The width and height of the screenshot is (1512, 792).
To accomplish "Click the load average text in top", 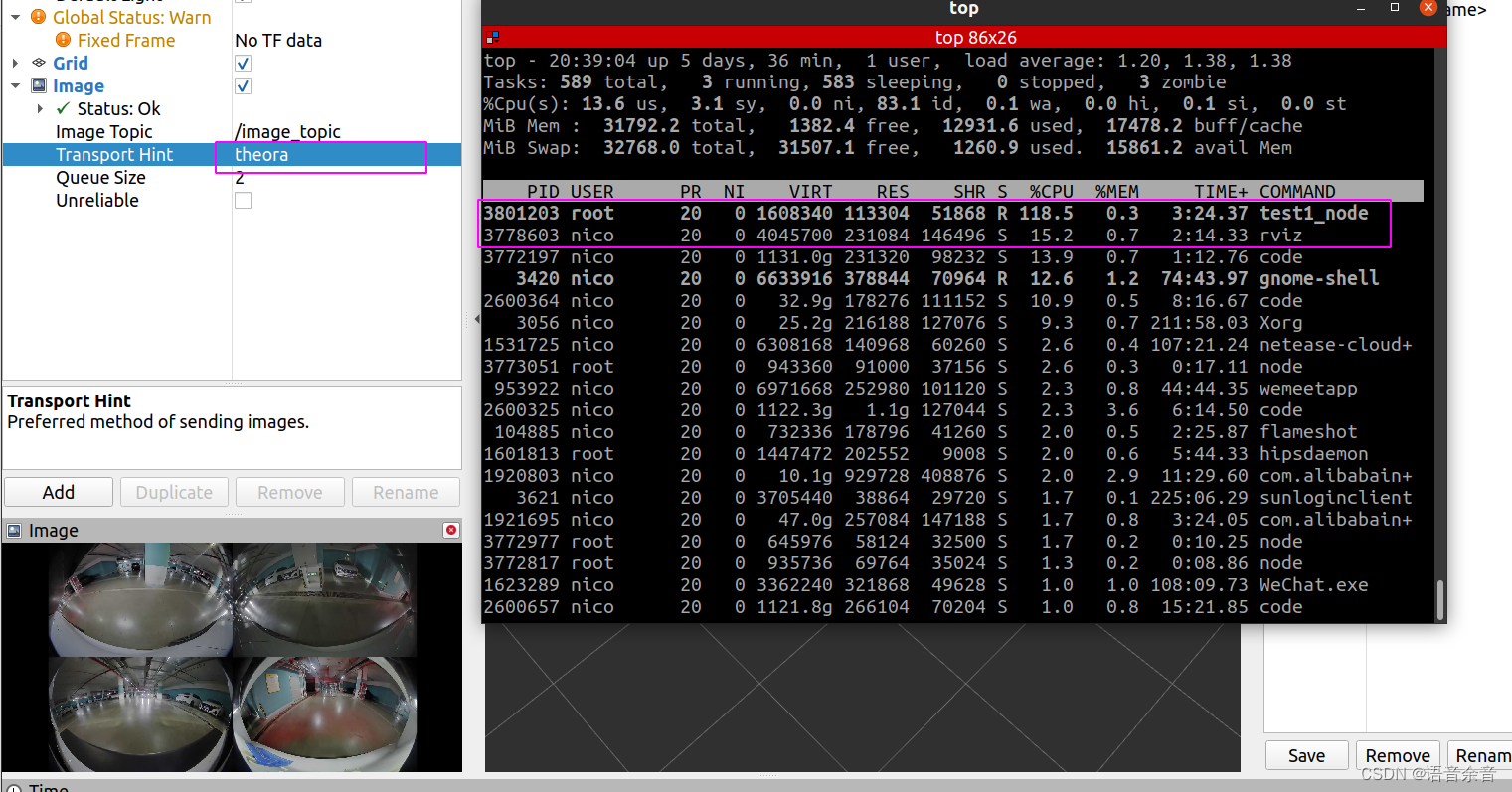I will 1128,60.
